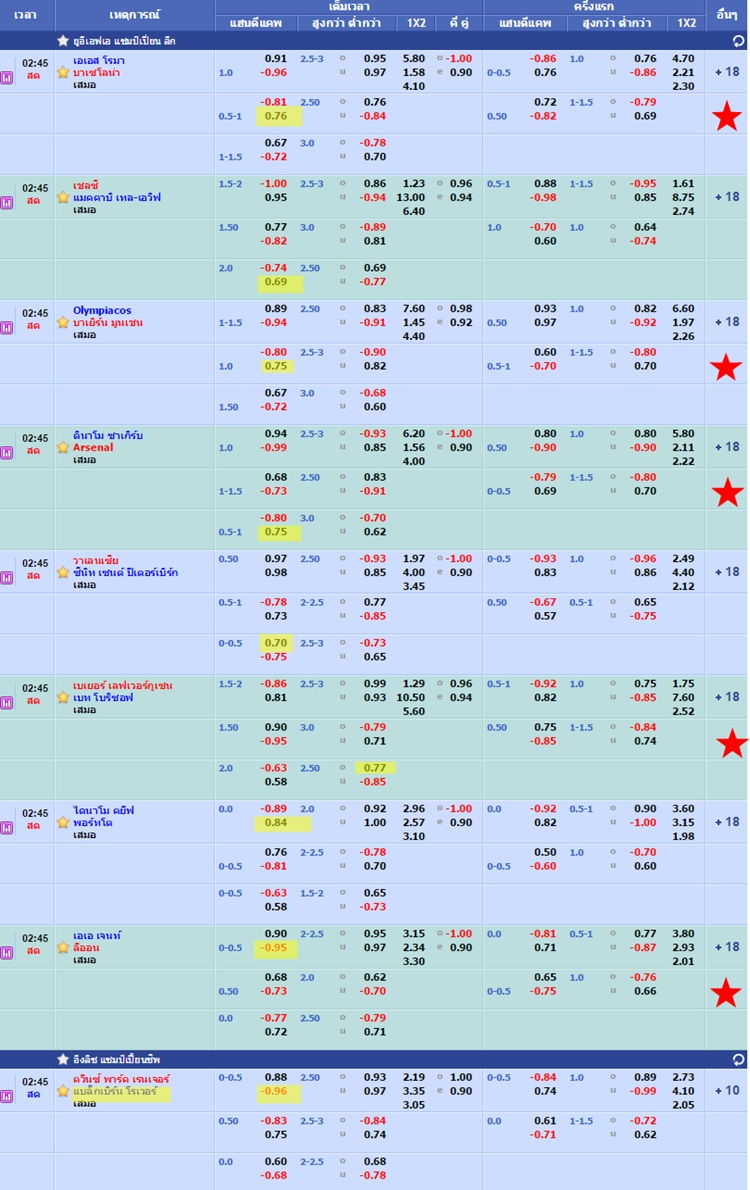Pick highlighted 0.70 handicap odds under วาเลนเซีย
The width and height of the screenshot is (750, 1190).
tap(276, 643)
